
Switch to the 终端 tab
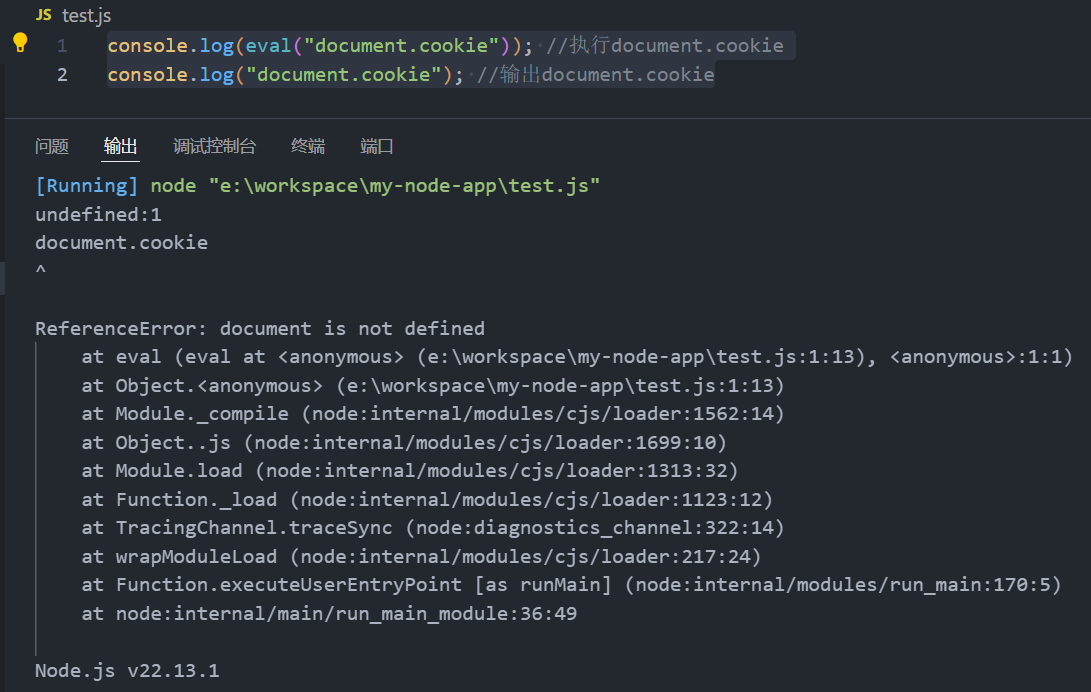(308, 146)
